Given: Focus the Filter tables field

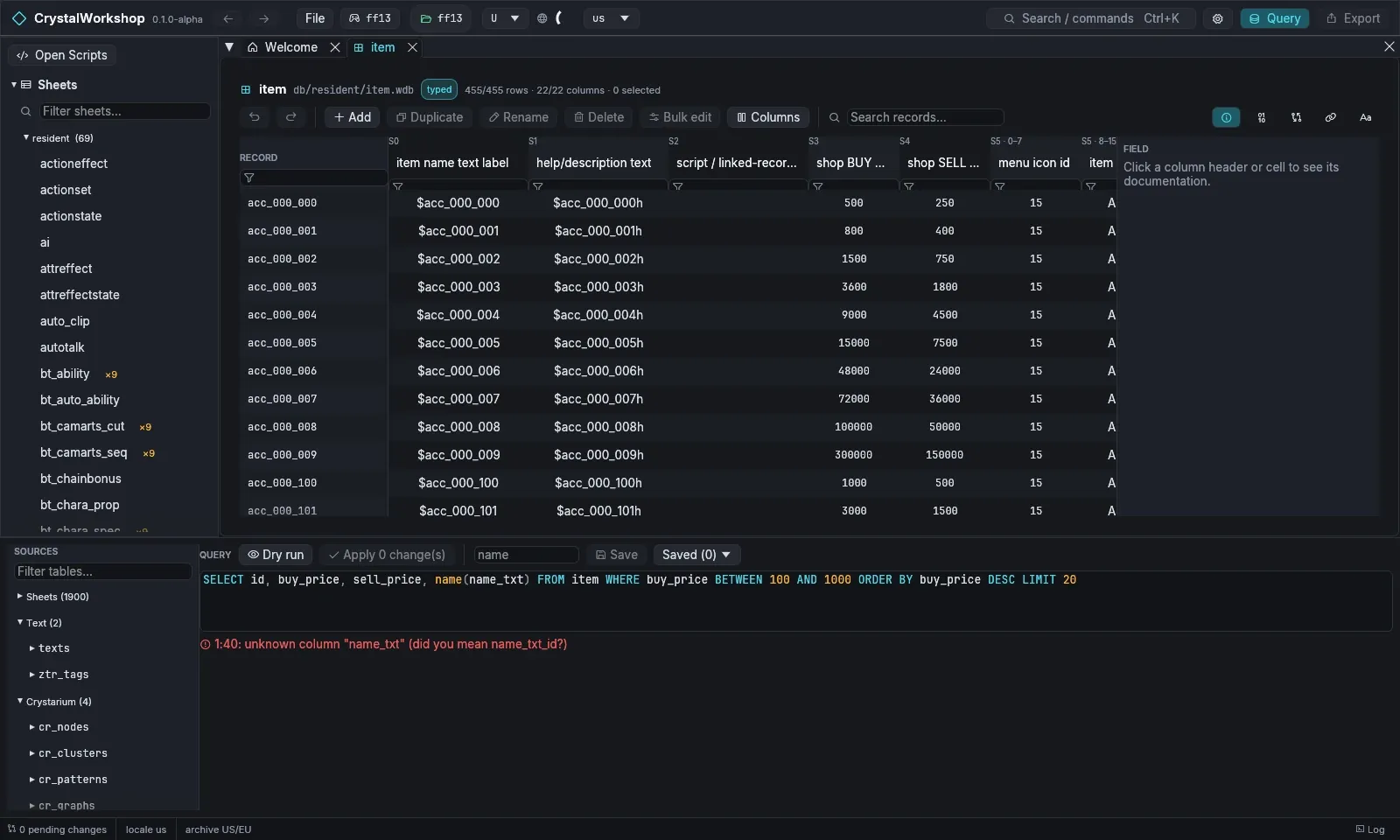Looking at the screenshot, I should (x=103, y=571).
